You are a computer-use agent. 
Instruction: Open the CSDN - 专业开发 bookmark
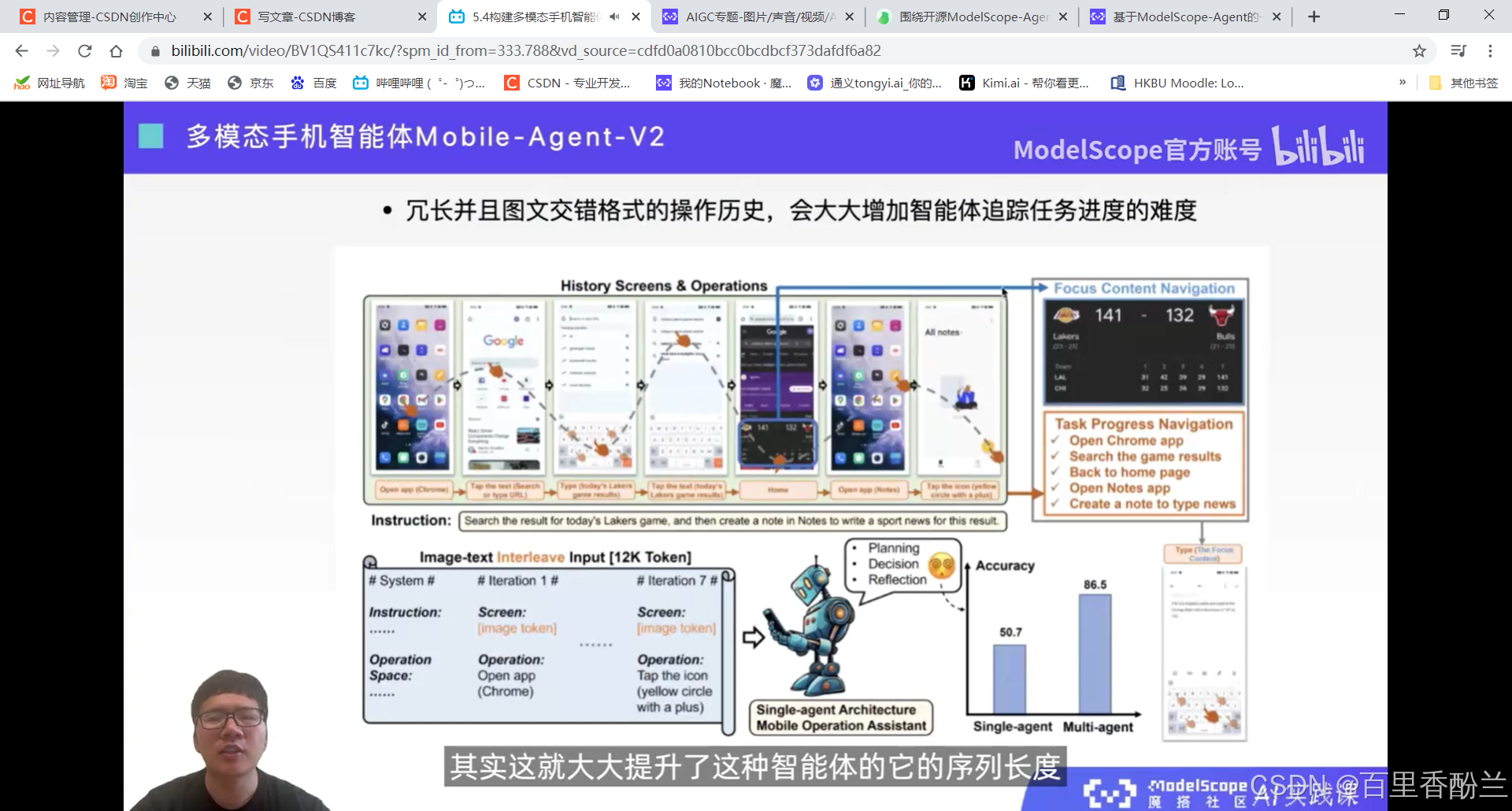click(x=568, y=83)
